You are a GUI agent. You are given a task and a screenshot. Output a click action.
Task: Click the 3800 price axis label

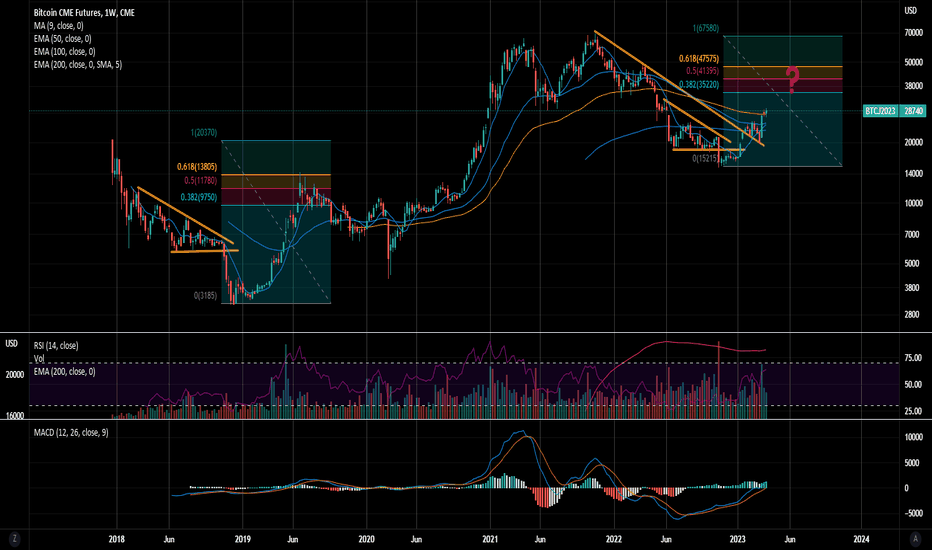point(911,288)
